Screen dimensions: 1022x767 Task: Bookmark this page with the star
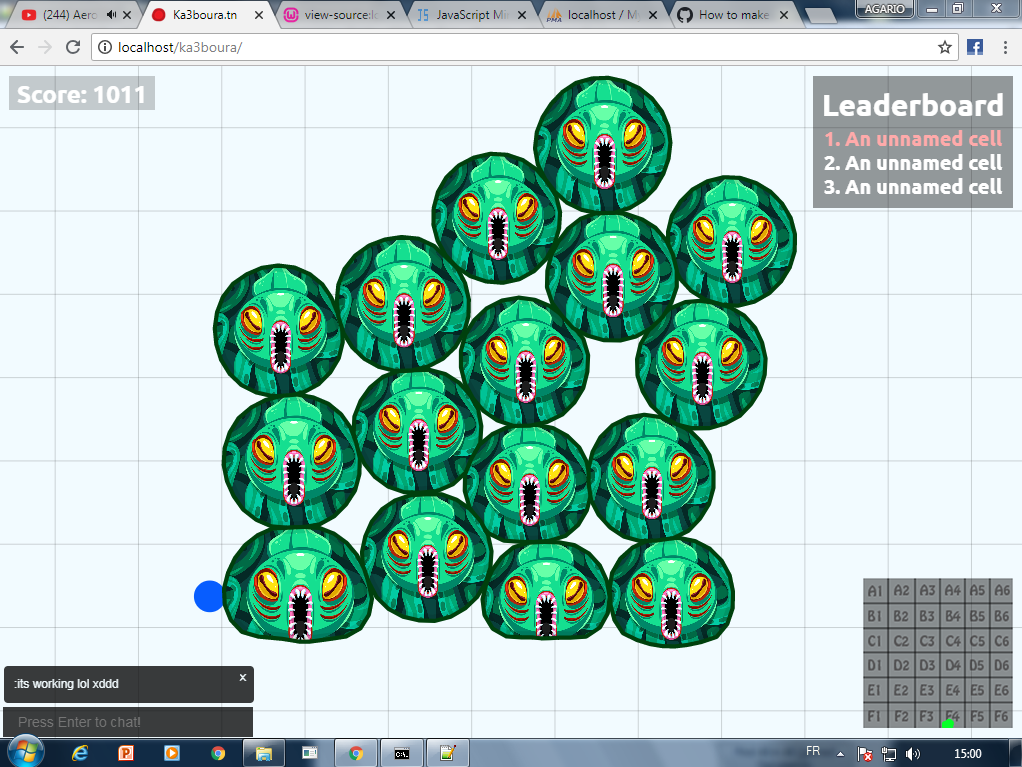[x=944, y=47]
